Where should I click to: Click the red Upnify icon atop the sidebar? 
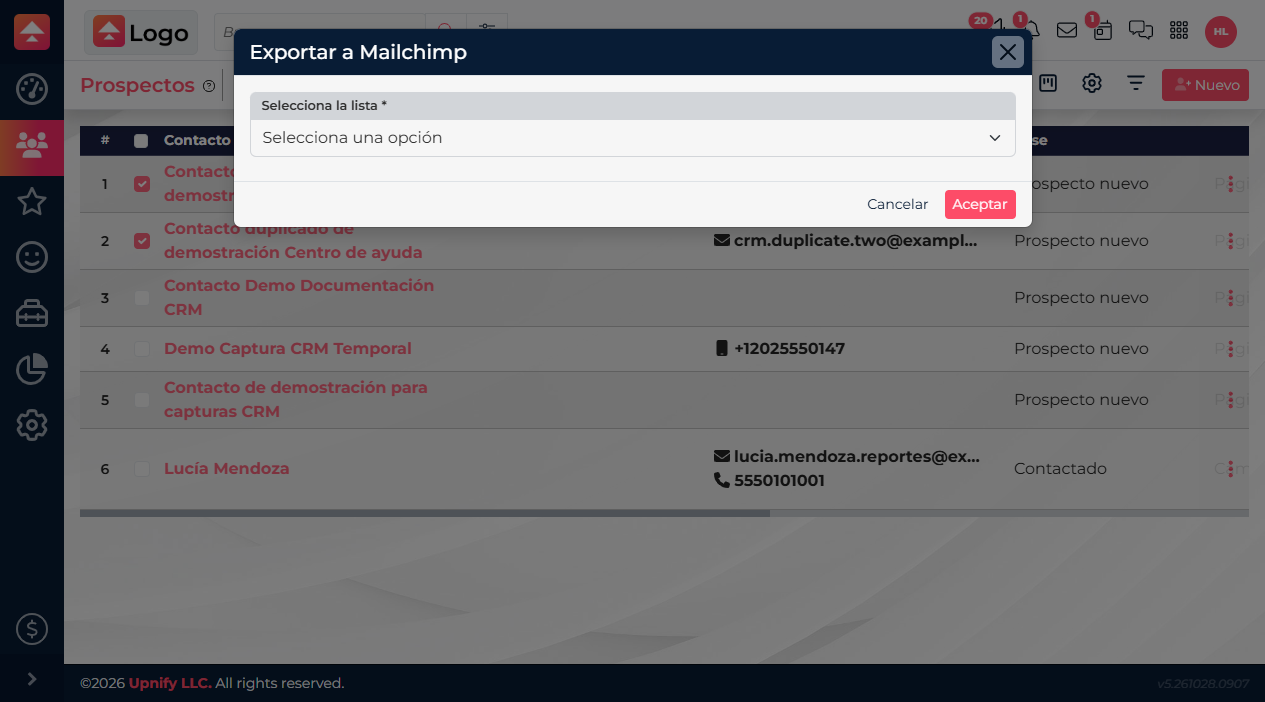pyautogui.click(x=32, y=32)
